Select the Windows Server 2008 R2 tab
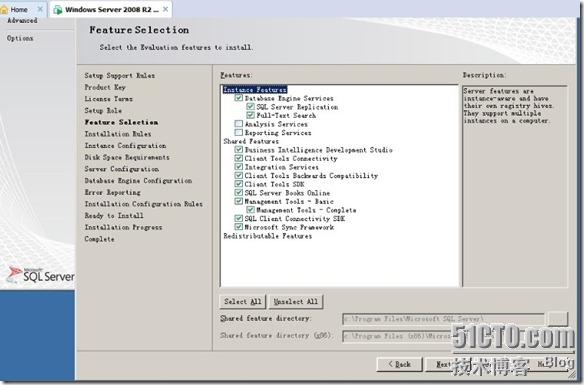 [x=111, y=9]
